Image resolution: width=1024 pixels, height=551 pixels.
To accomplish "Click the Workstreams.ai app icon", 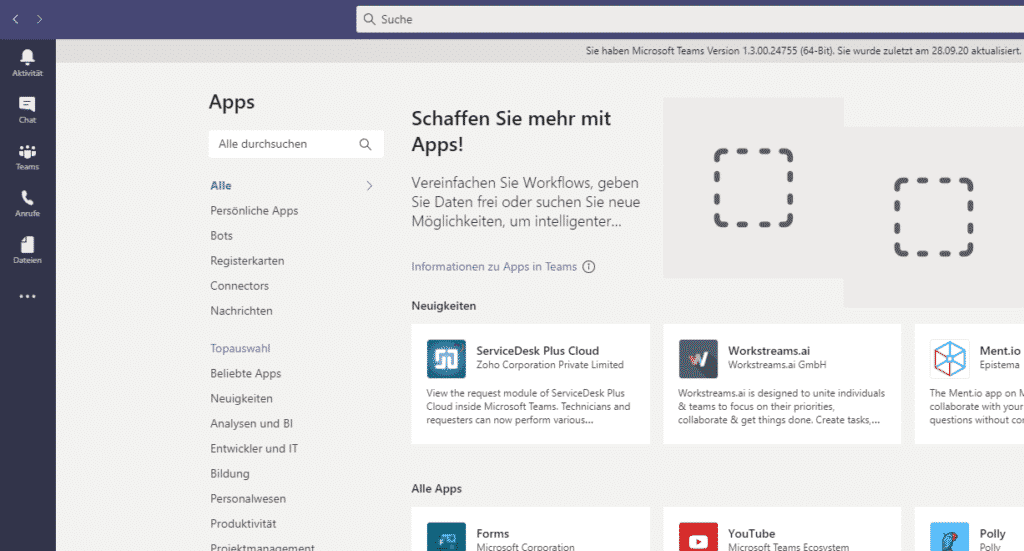I will point(697,358).
